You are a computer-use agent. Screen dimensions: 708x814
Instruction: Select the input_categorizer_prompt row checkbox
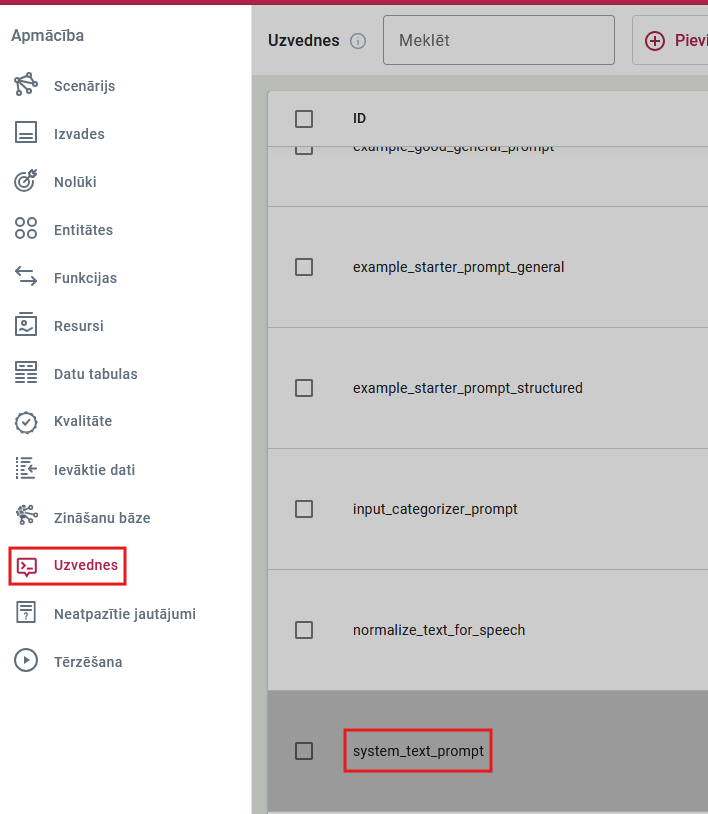304,509
